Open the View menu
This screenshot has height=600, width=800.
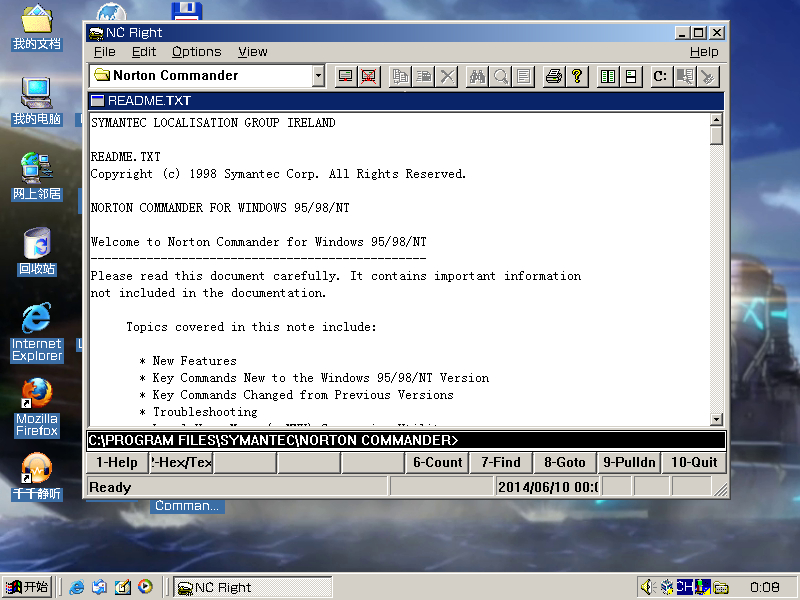pyautogui.click(x=253, y=52)
